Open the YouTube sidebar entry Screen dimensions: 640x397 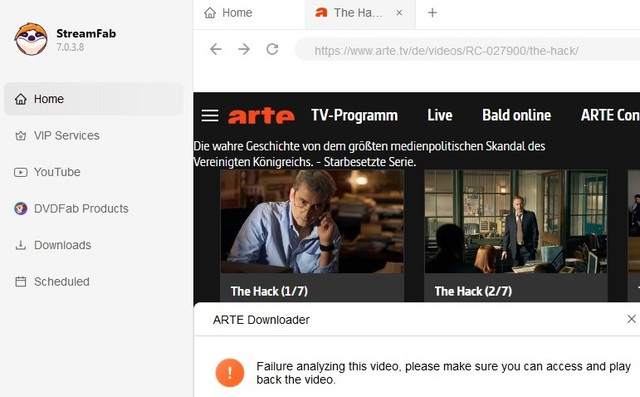click(93, 172)
